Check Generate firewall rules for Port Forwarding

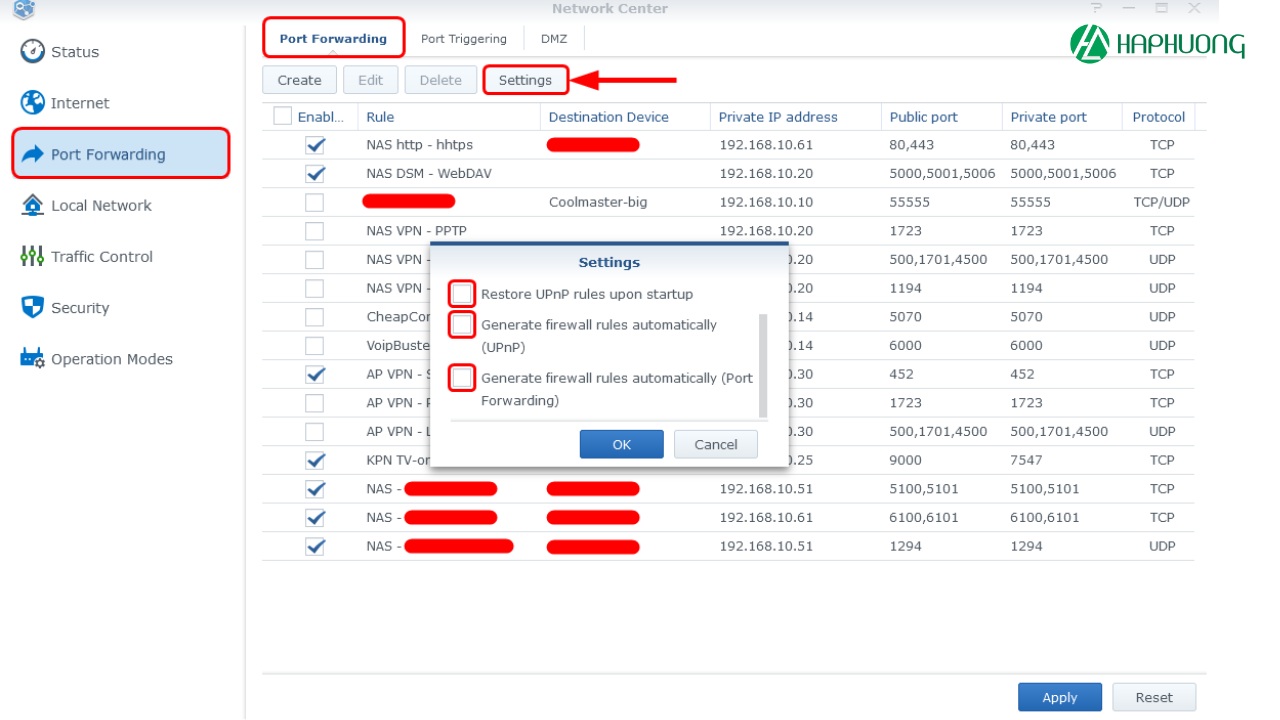coord(462,377)
